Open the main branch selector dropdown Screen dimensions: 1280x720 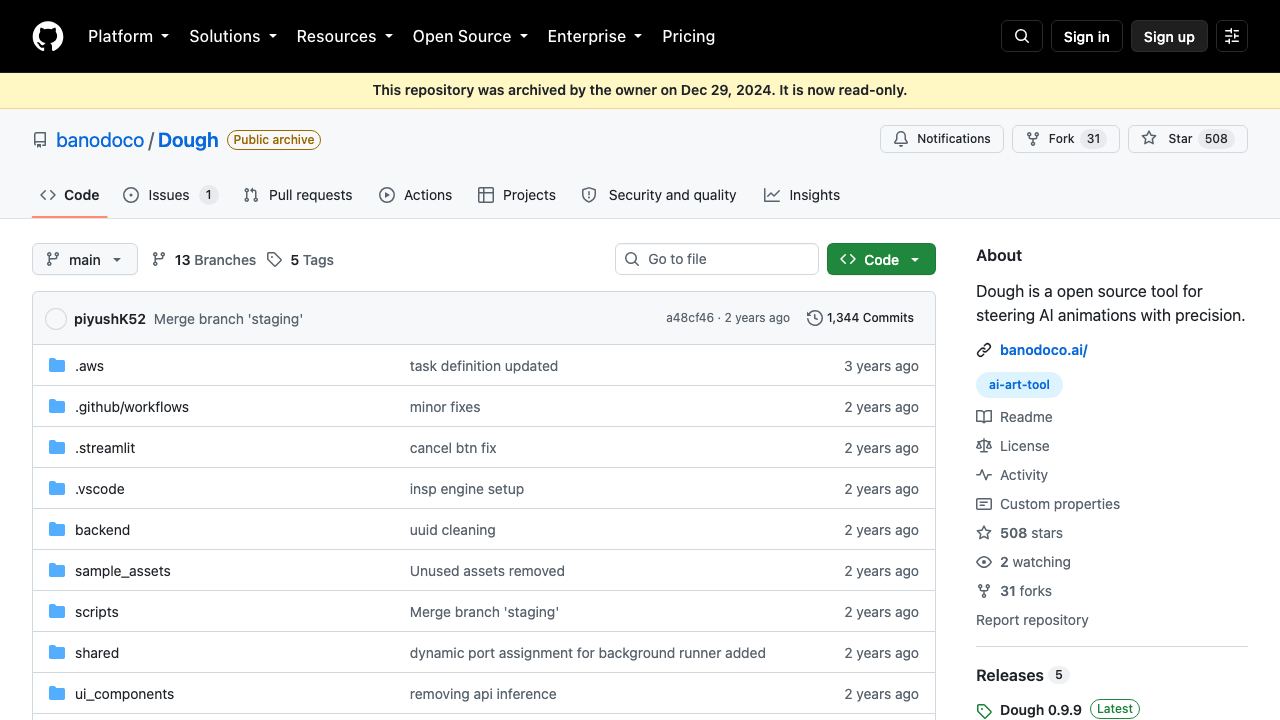coord(85,260)
